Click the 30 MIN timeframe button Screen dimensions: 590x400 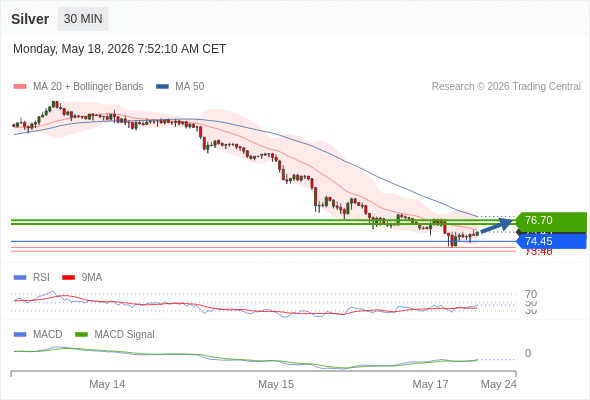coord(83,19)
